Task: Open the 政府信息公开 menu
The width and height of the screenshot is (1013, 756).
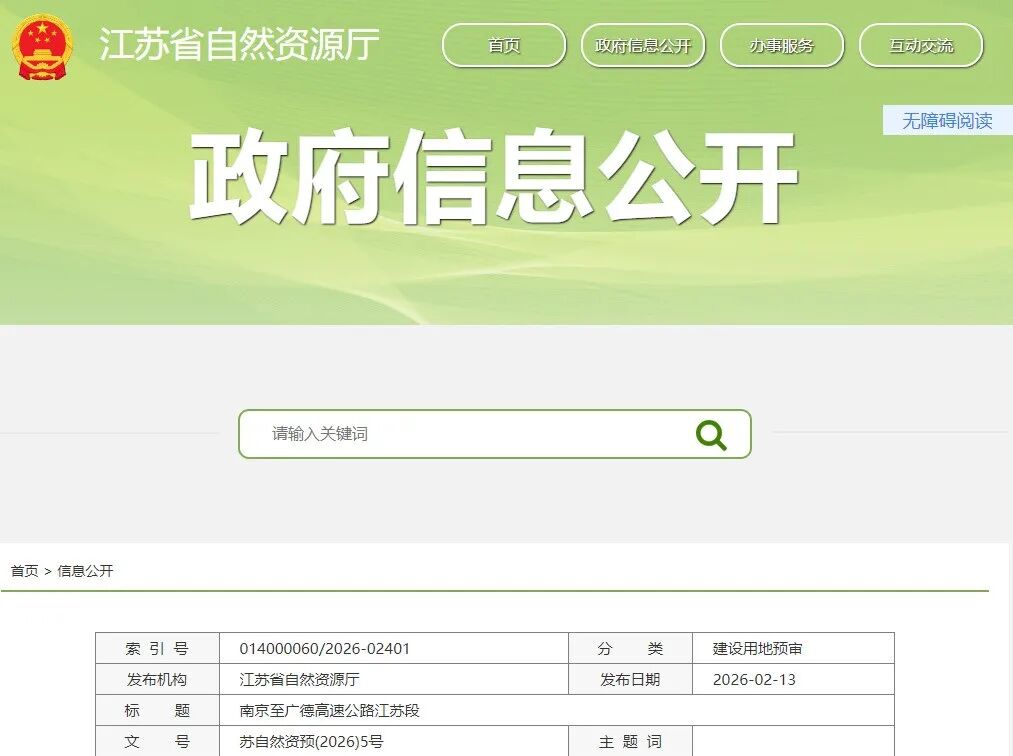Action: (x=643, y=45)
